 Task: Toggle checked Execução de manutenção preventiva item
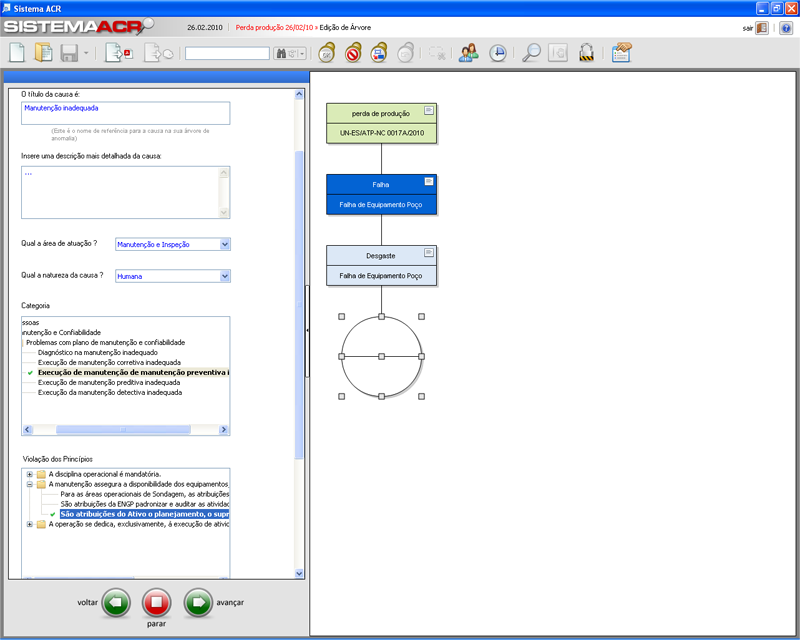133,373
